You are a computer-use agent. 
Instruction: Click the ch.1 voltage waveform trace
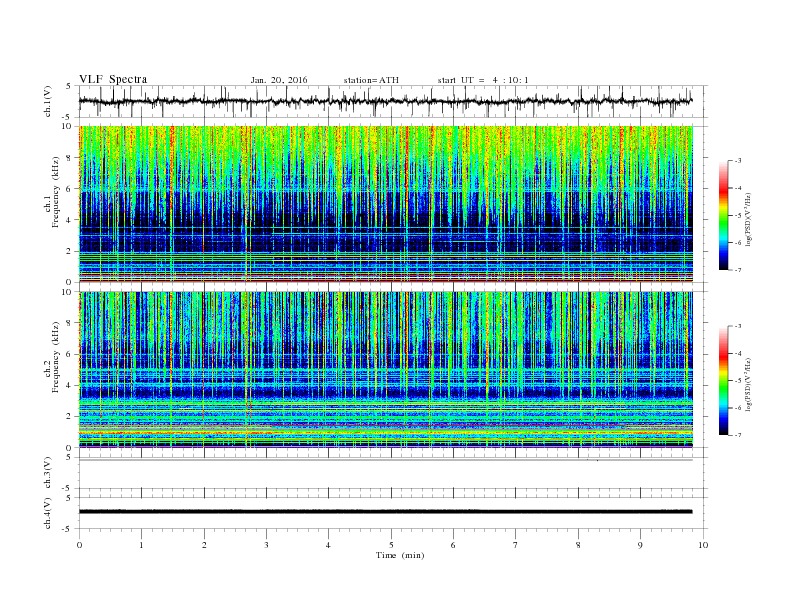point(385,101)
